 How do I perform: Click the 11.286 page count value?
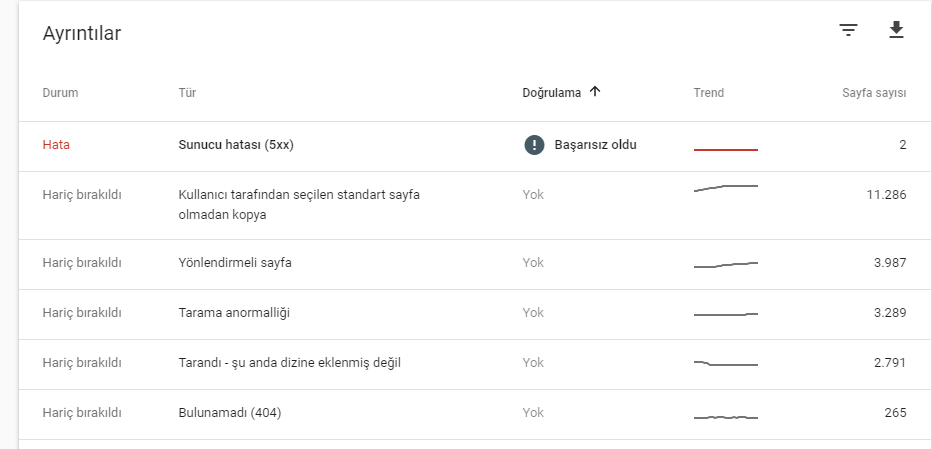pyautogui.click(x=886, y=194)
